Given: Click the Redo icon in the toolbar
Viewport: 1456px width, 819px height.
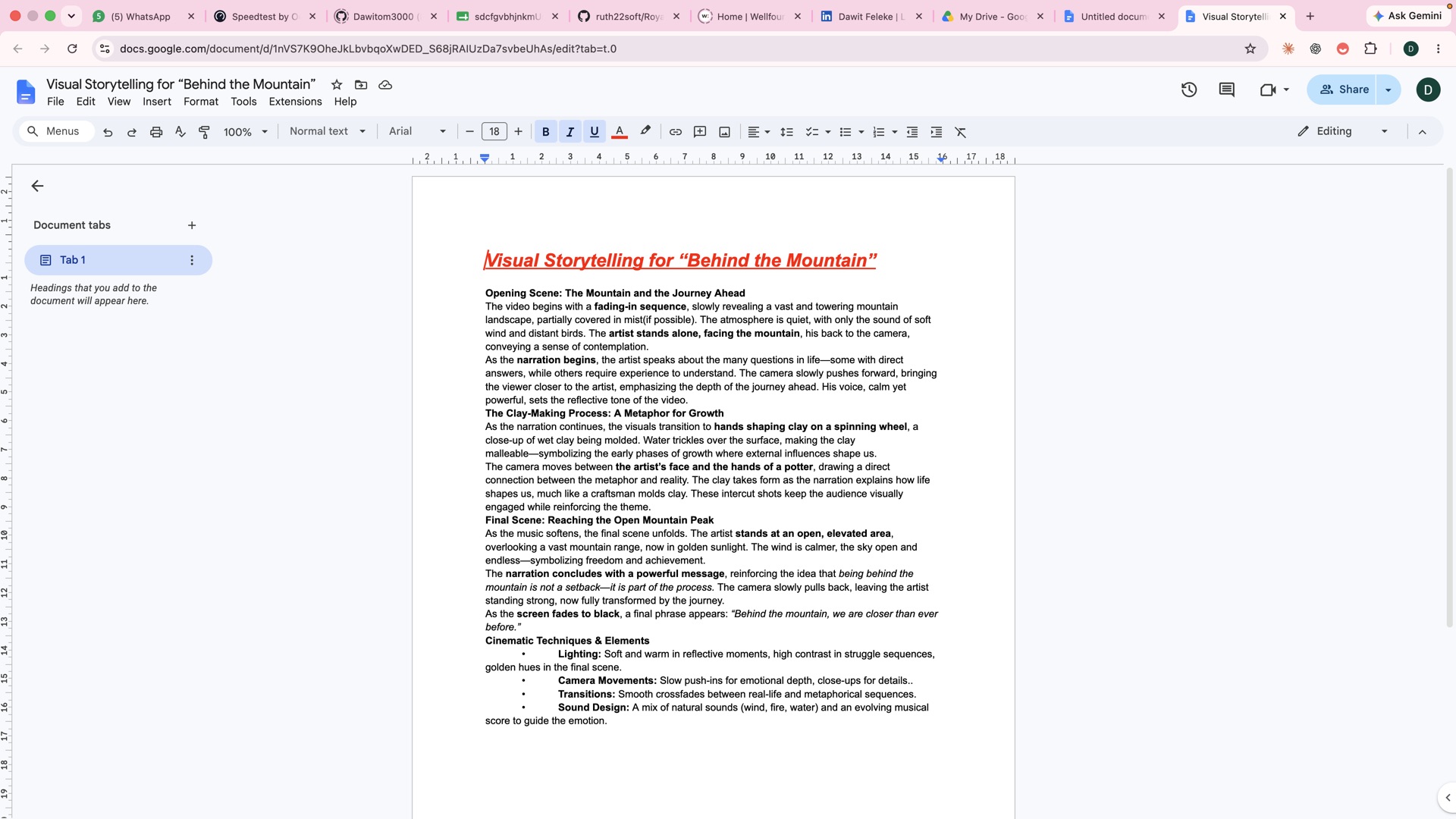Looking at the screenshot, I should [x=132, y=132].
